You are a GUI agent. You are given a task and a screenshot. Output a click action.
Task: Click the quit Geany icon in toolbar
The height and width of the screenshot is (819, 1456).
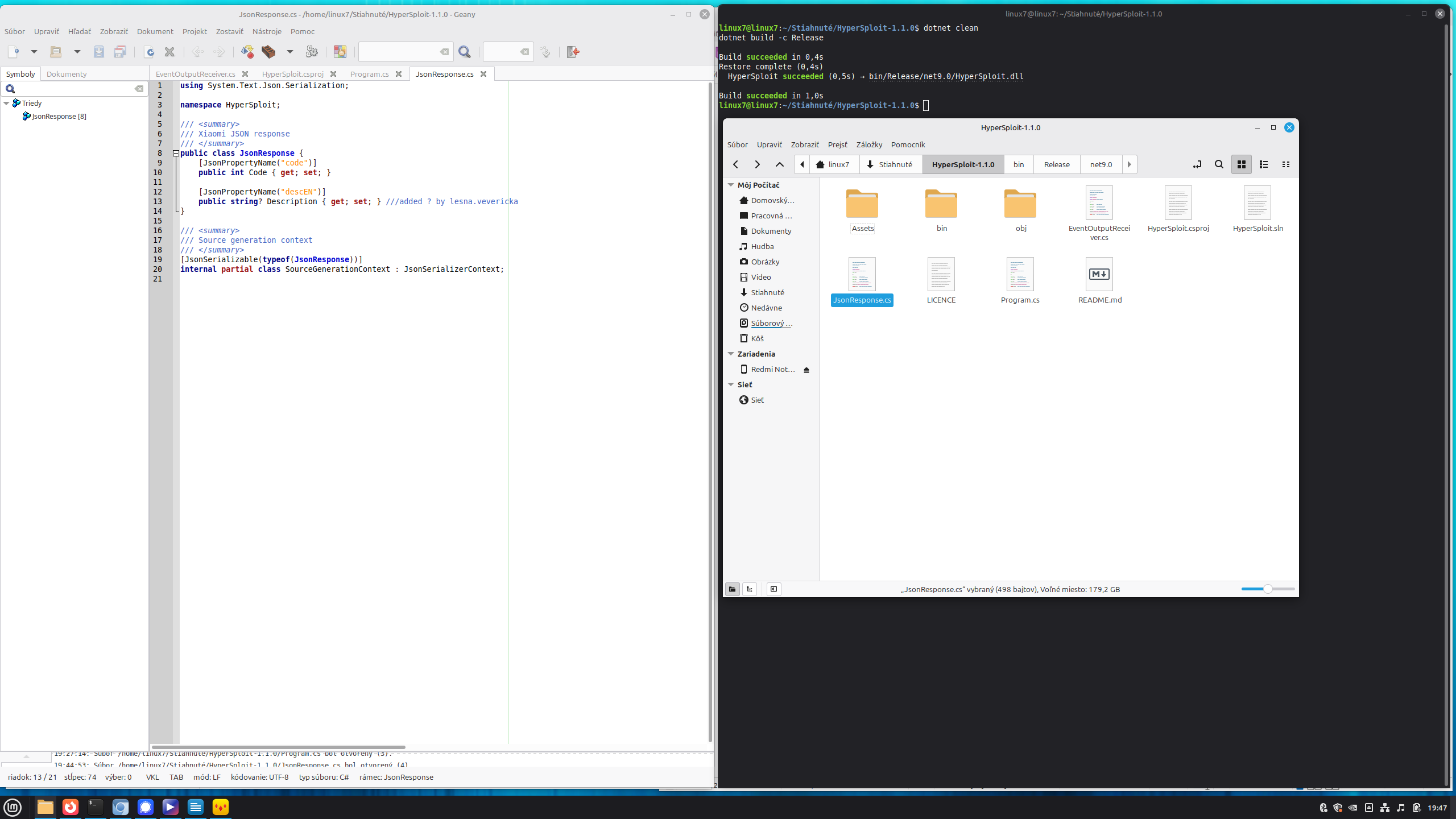(x=573, y=52)
